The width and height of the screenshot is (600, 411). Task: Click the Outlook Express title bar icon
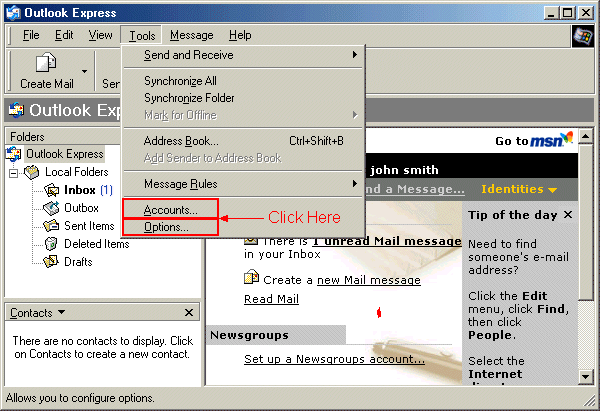point(13,13)
